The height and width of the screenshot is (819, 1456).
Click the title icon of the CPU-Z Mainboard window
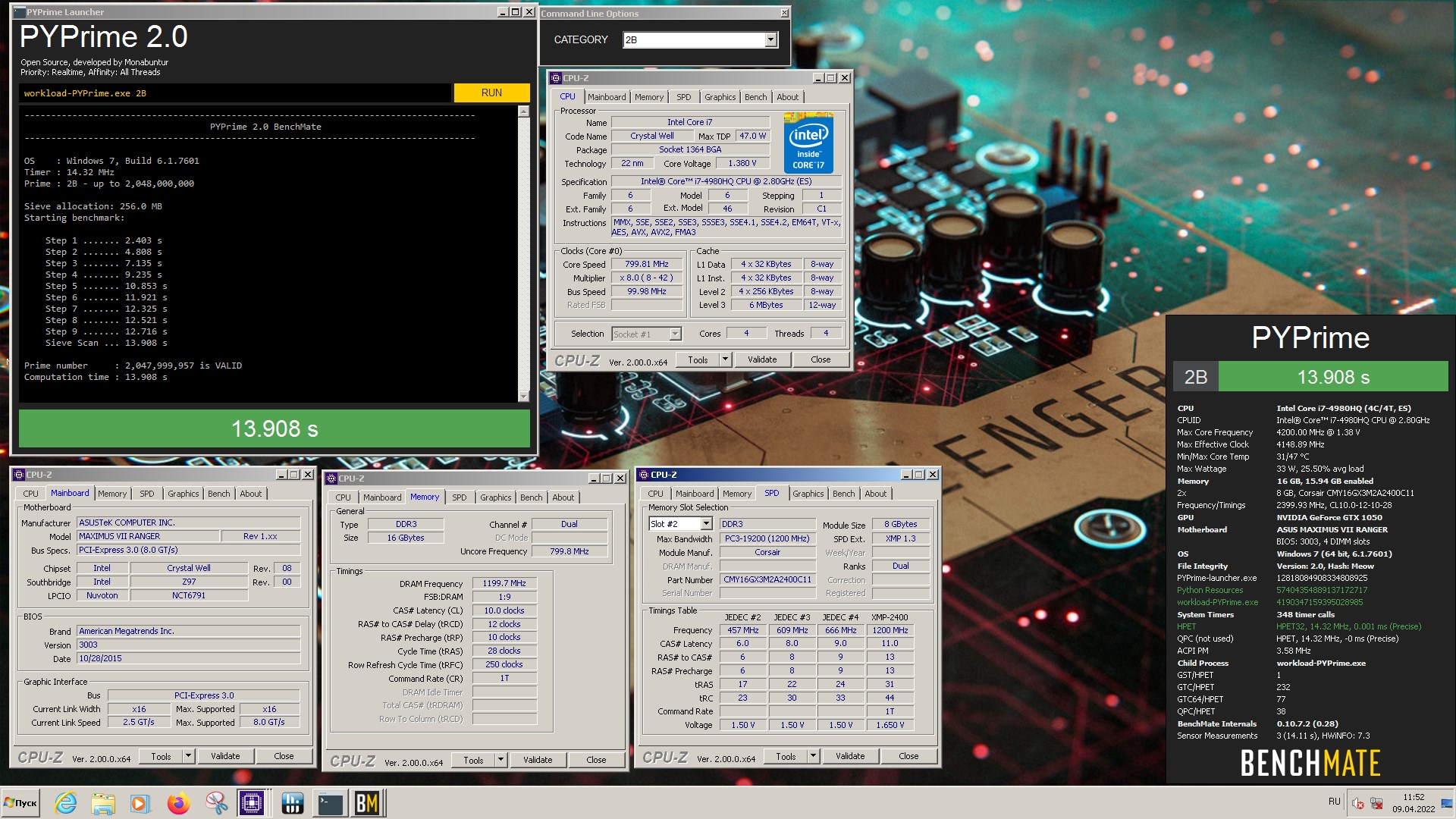tap(19, 475)
